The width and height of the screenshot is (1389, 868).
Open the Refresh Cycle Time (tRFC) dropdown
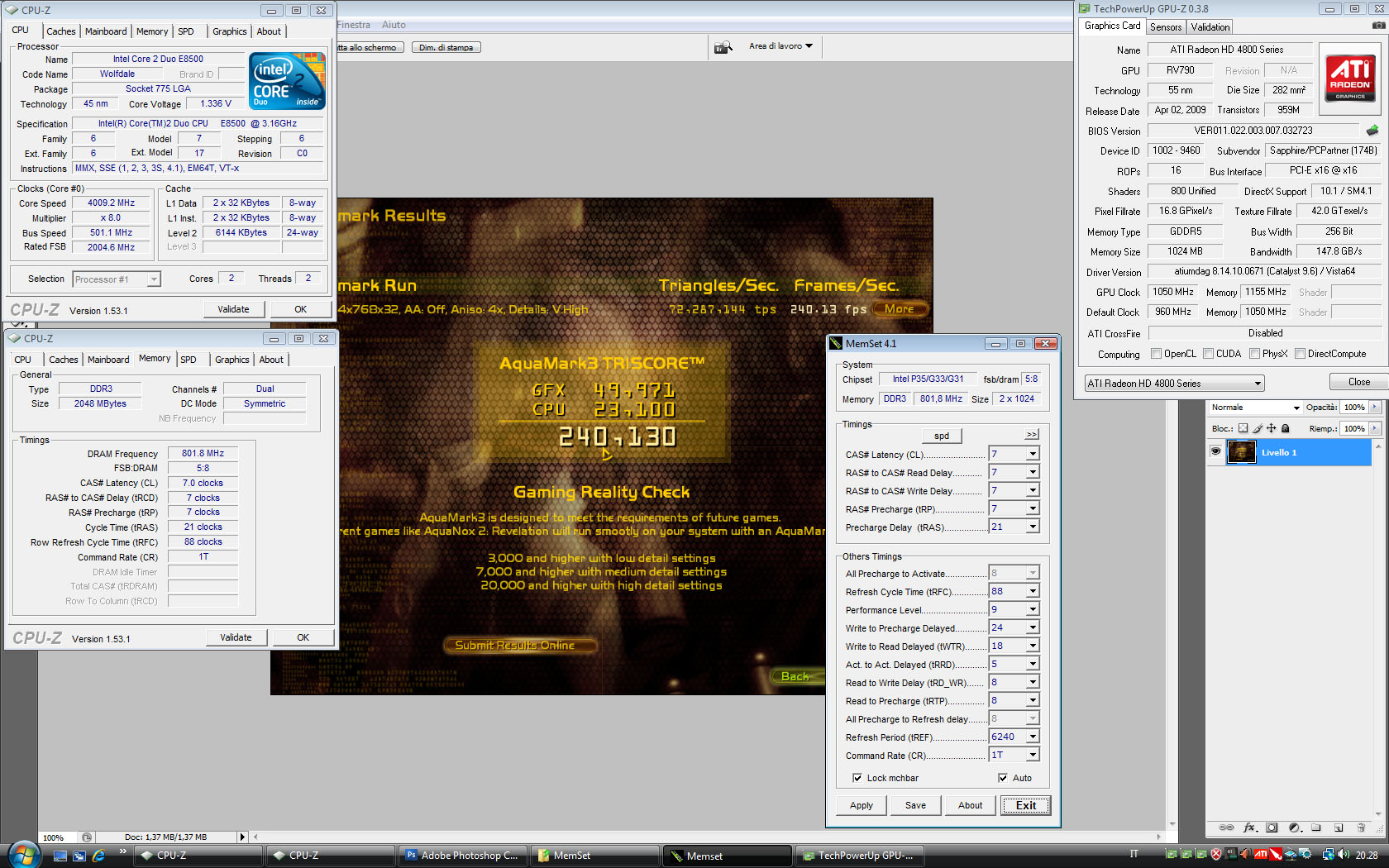click(1033, 591)
